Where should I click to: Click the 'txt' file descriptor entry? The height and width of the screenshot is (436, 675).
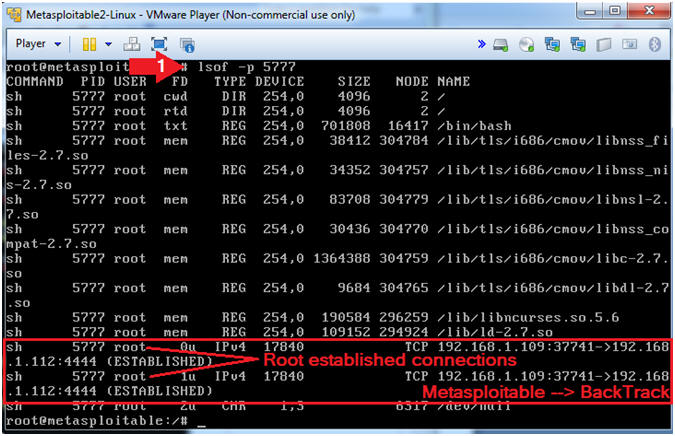pos(175,126)
